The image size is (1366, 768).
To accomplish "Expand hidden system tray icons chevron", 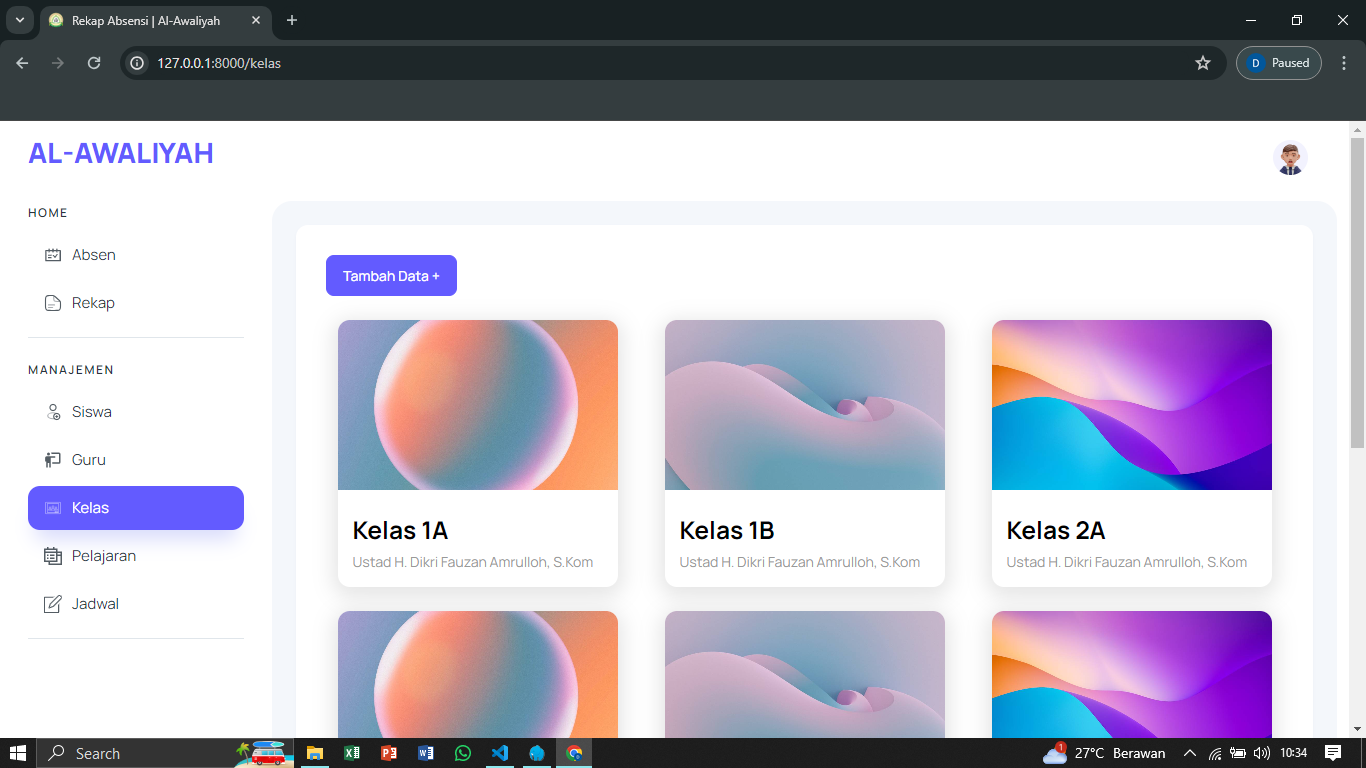I will point(1189,753).
